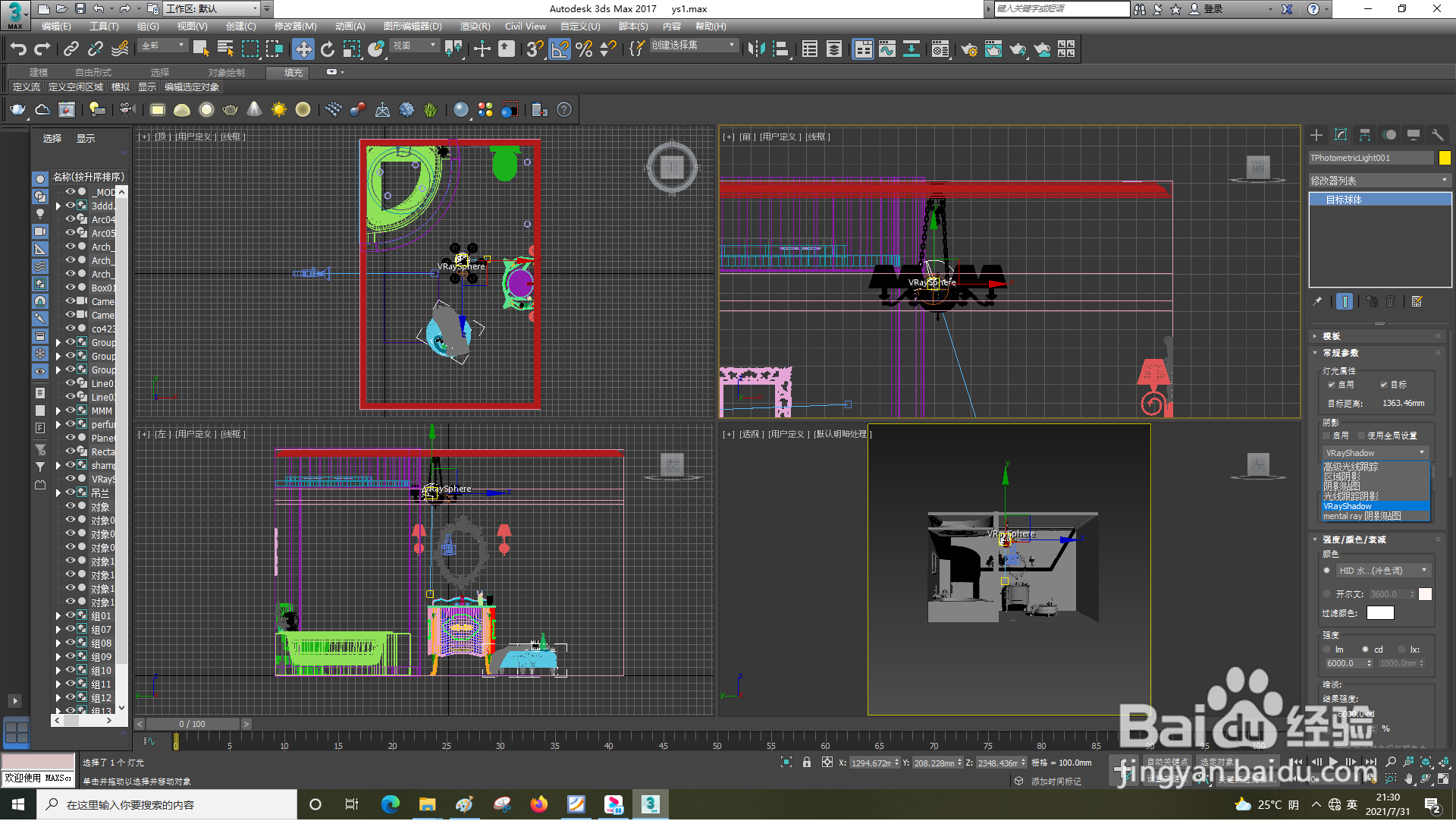
Task: Open the Modify panel tab
Action: tap(1340, 135)
